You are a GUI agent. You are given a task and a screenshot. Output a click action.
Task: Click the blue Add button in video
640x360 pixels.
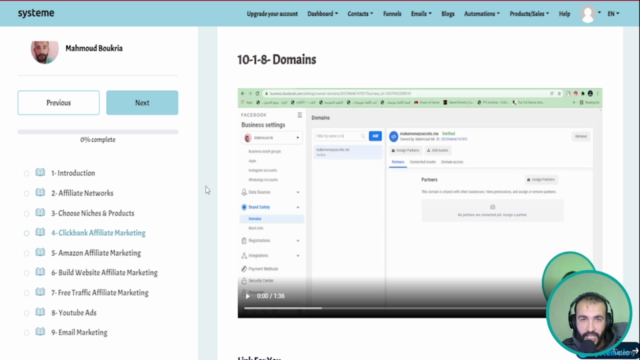tap(375, 136)
